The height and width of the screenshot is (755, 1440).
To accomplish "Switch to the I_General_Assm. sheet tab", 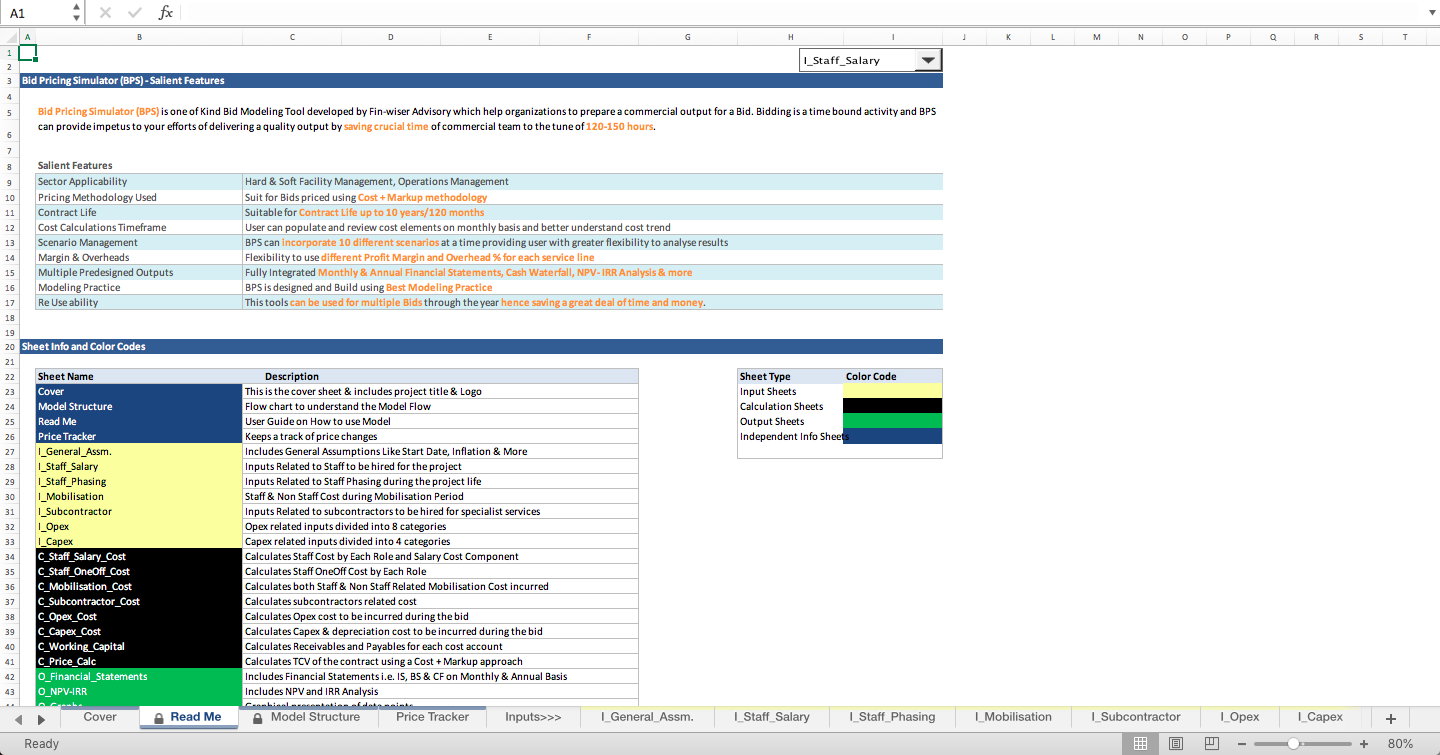I will click(x=647, y=717).
